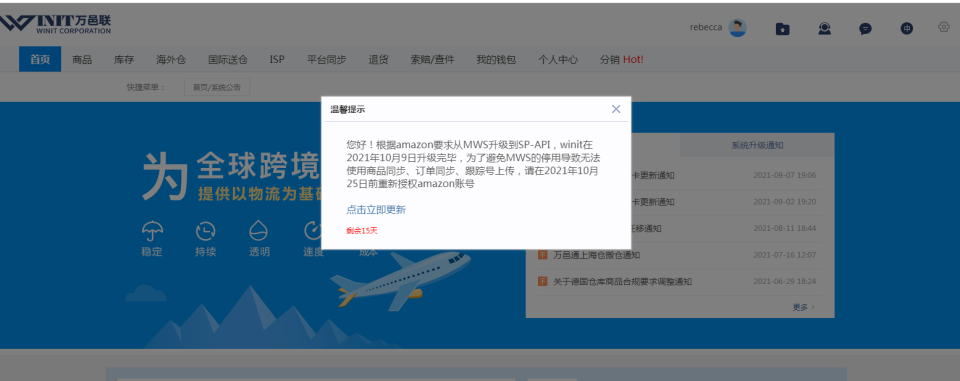This screenshot has width=960, height=381.
Task: Switch to 系统升级通知 tab
Action: 757,145
